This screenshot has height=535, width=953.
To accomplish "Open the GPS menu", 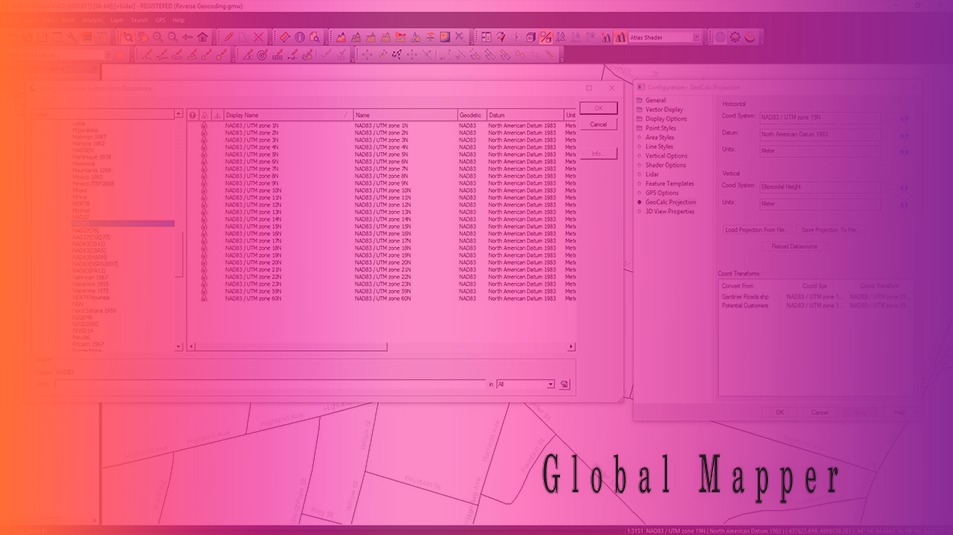I will 160,20.
